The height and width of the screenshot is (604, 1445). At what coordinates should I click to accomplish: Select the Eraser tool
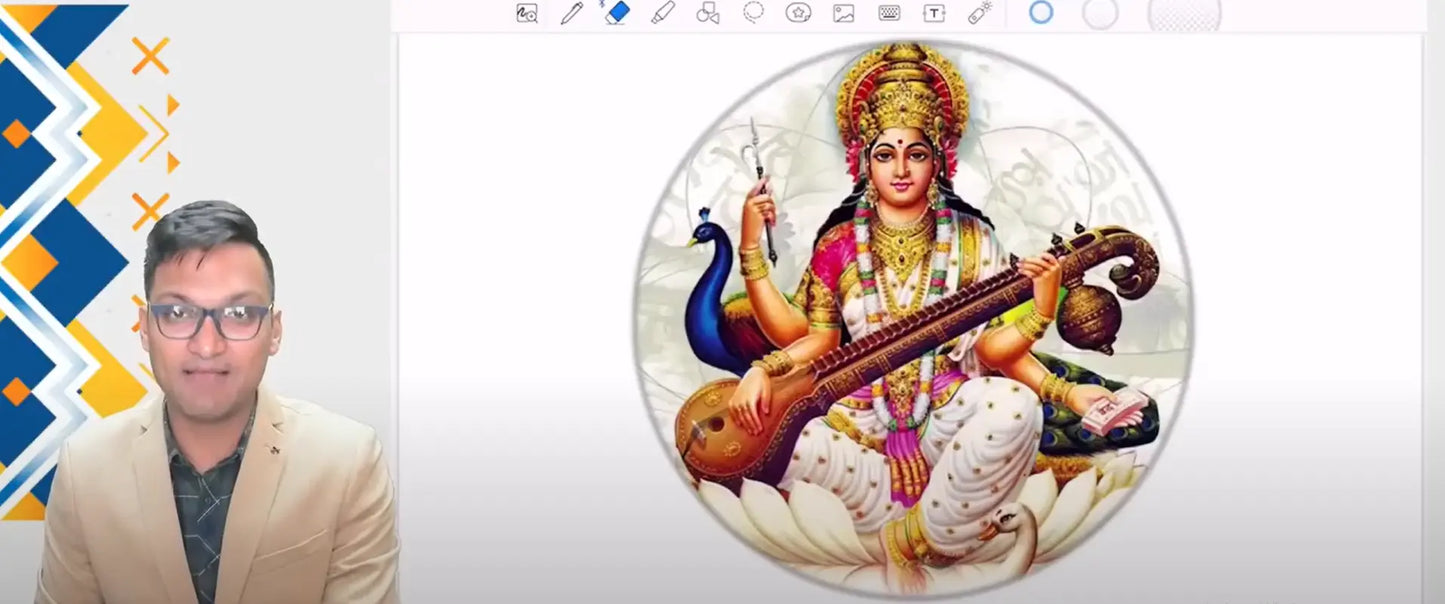(x=617, y=13)
